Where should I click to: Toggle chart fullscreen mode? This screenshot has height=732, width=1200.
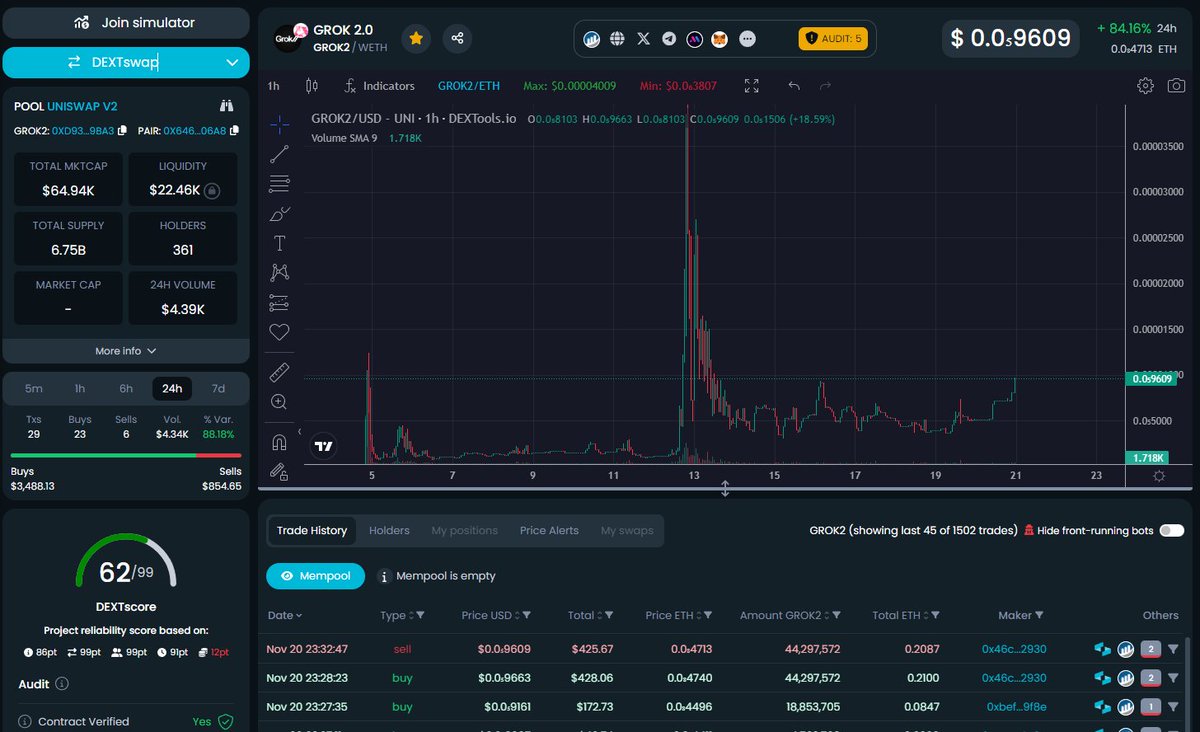tap(751, 86)
